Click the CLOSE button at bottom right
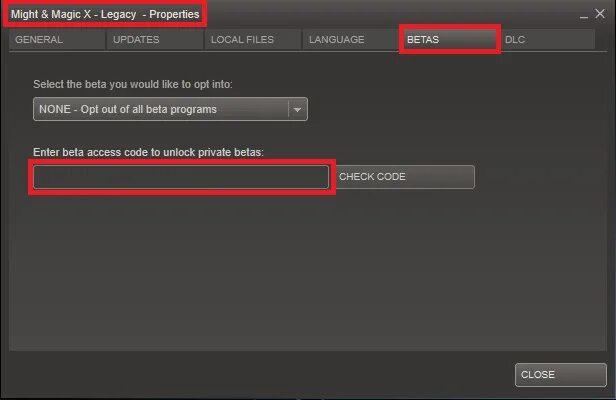 coord(561,375)
